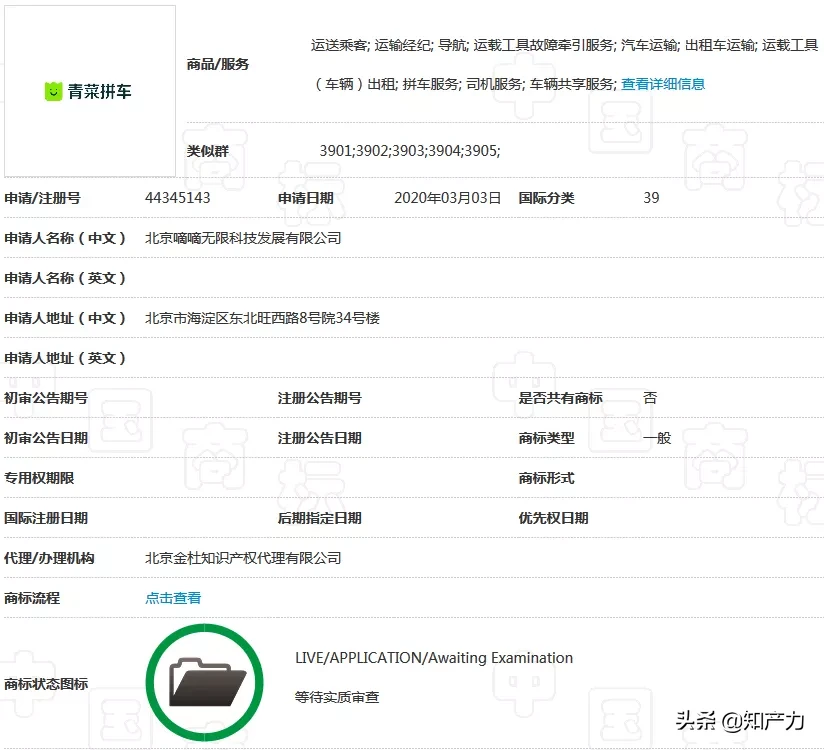Click the 初审公告日期 label
The height and width of the screenshot is (750, 824).
pos(46,438)
